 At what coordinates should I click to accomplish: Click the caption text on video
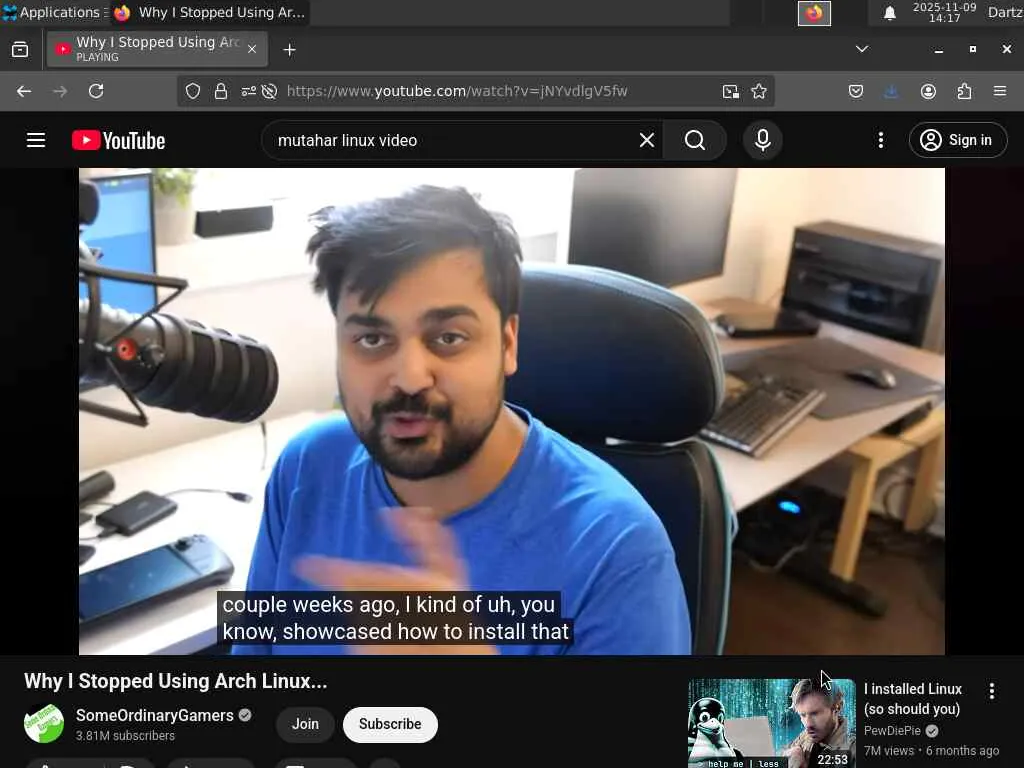[x=395, y=618]
